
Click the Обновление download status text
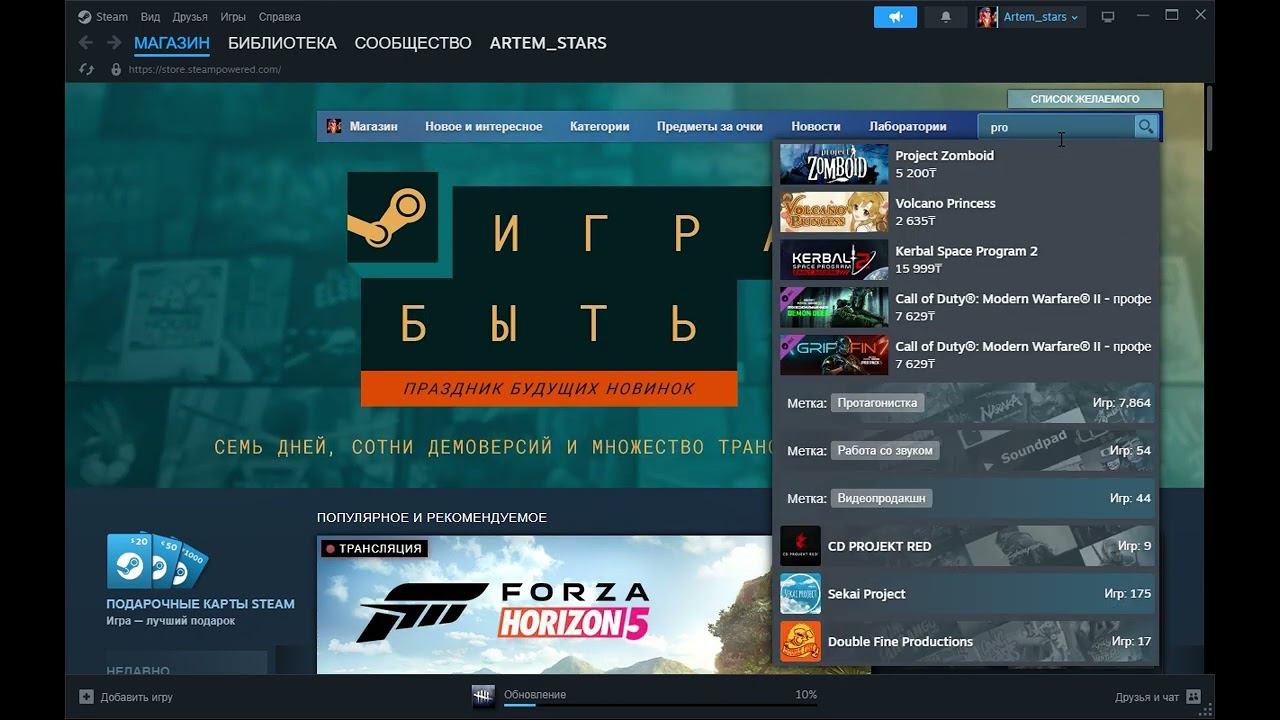click(x=535, y=694)
